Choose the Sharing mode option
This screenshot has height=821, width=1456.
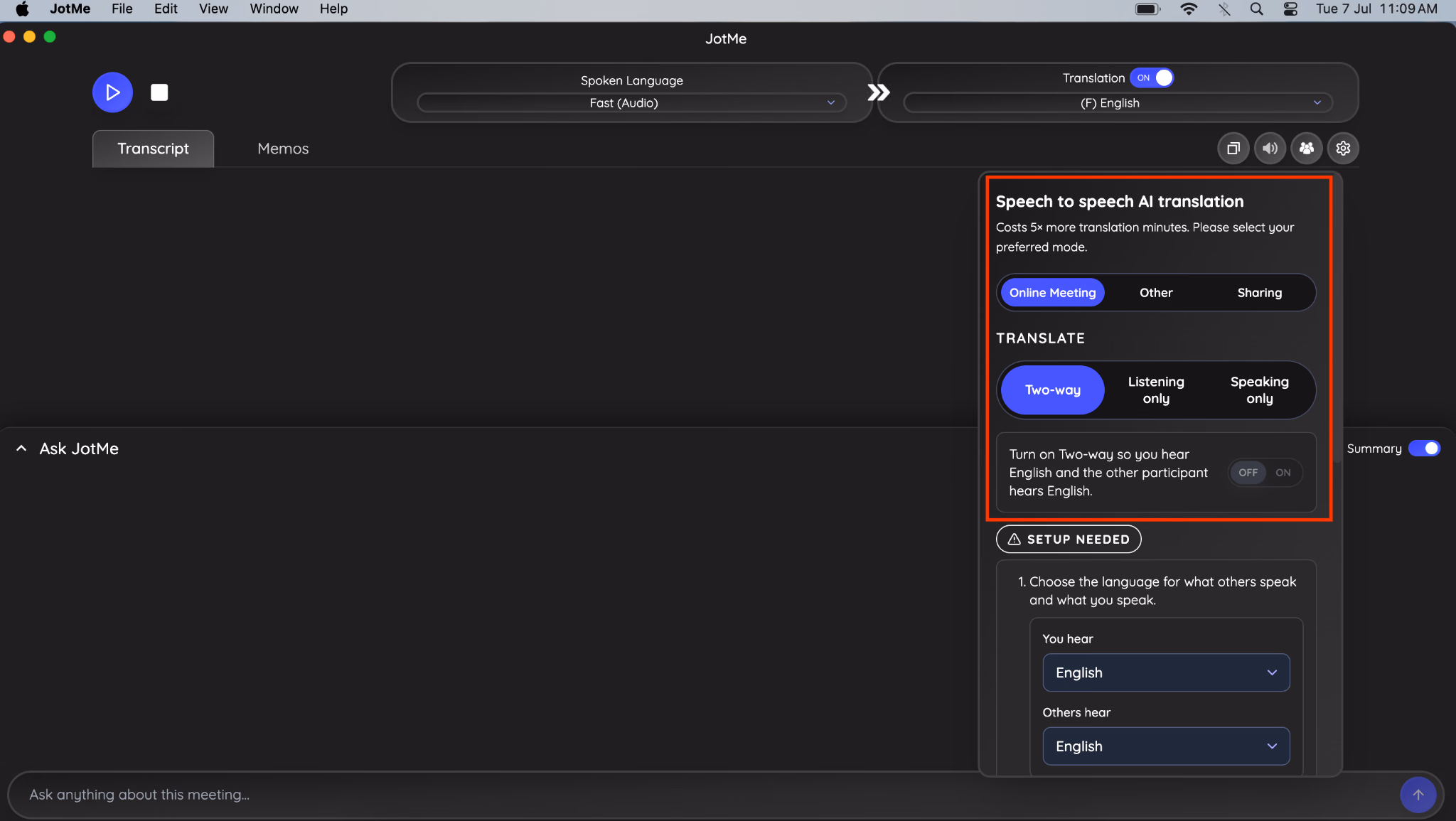[x=1259, y=293]
